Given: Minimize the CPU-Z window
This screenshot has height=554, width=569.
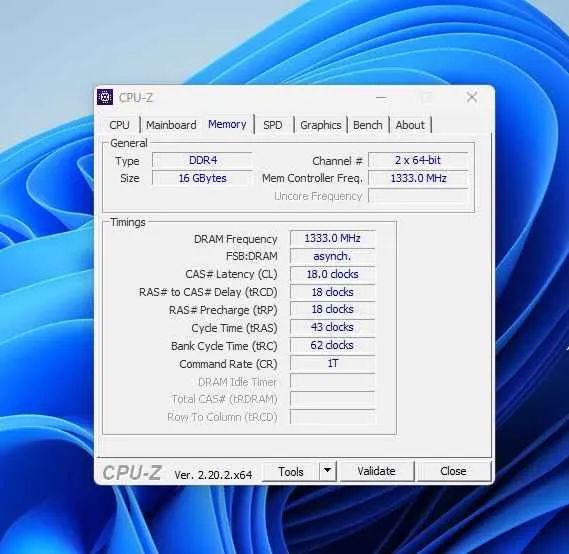Looking at the screenshot, I should tap(381, 97).
